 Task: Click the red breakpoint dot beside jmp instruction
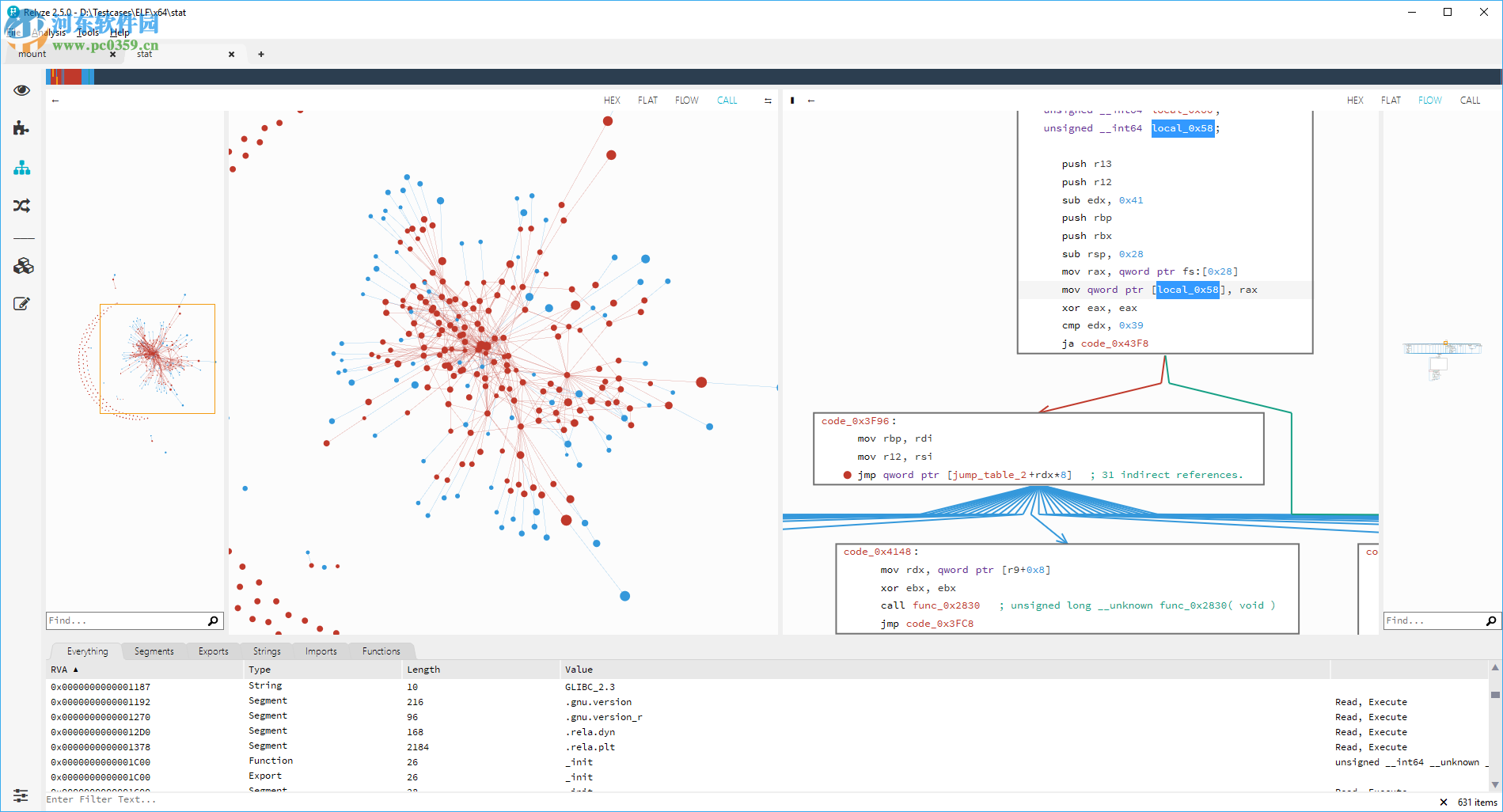[847, 476]
